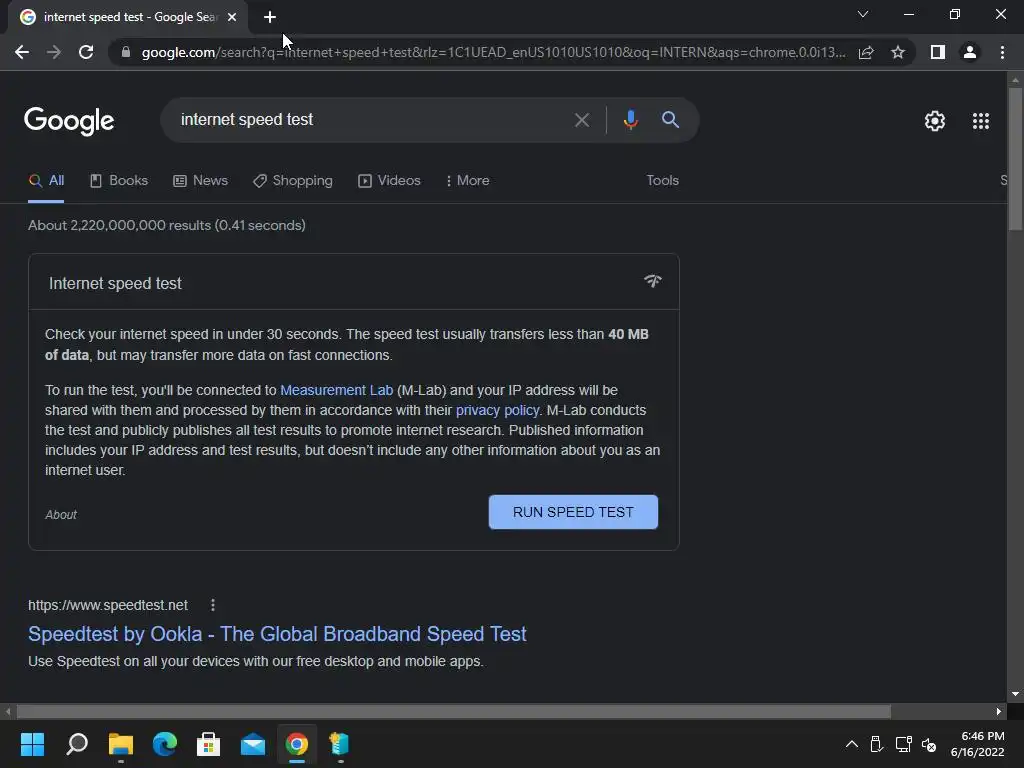This screenshot has width=1024, height=768.
Task: Bookmark this page with the star icon
Action: (x=898, y=52)
